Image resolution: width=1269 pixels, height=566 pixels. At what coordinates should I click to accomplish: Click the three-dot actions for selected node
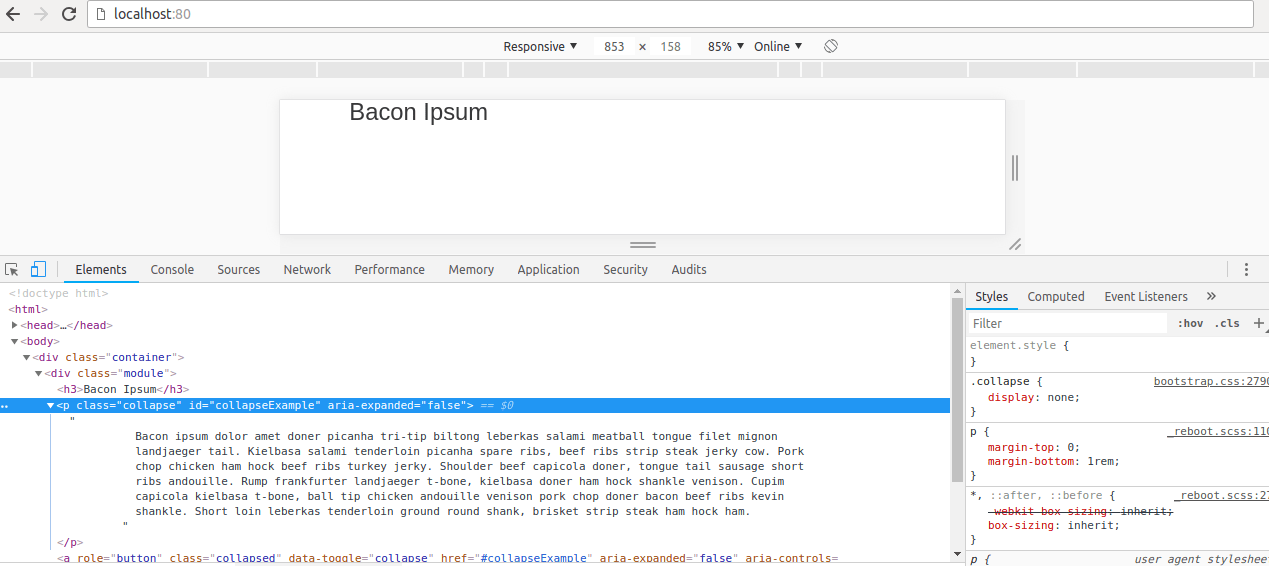(5, 406)
